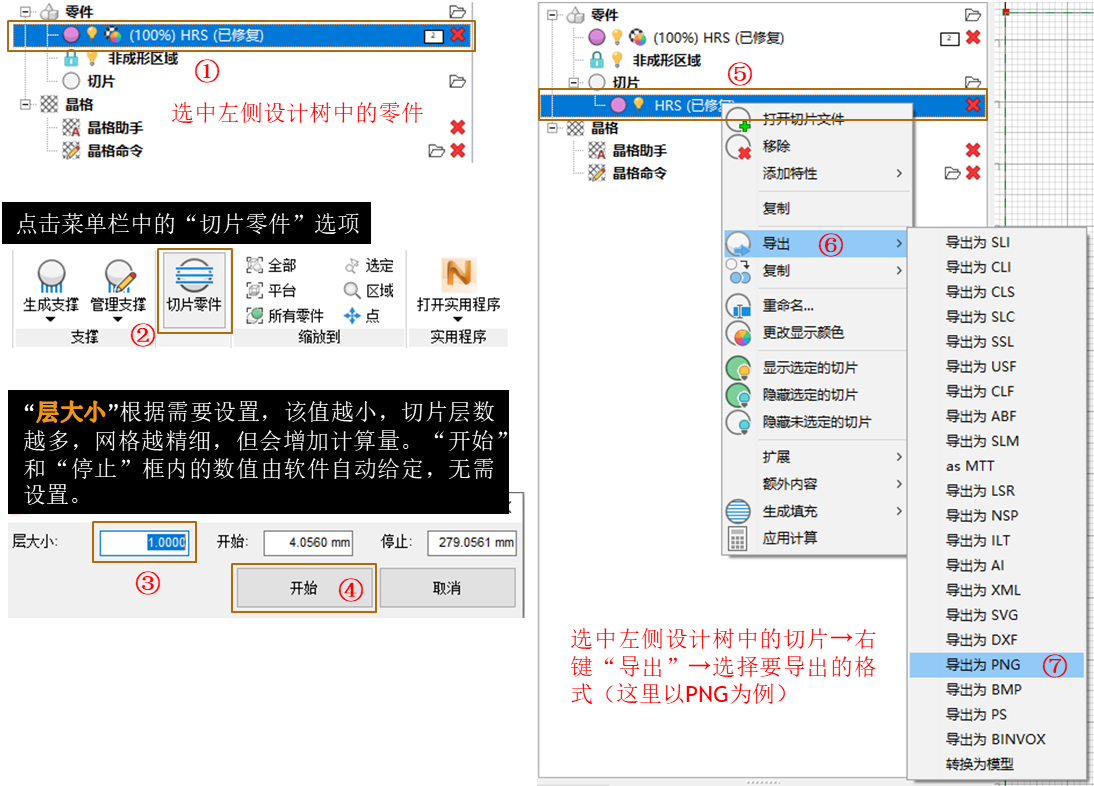Click the 晶格命令 edit icon in tree
The height and width of the screenshot is (786, 1094).
71,150
